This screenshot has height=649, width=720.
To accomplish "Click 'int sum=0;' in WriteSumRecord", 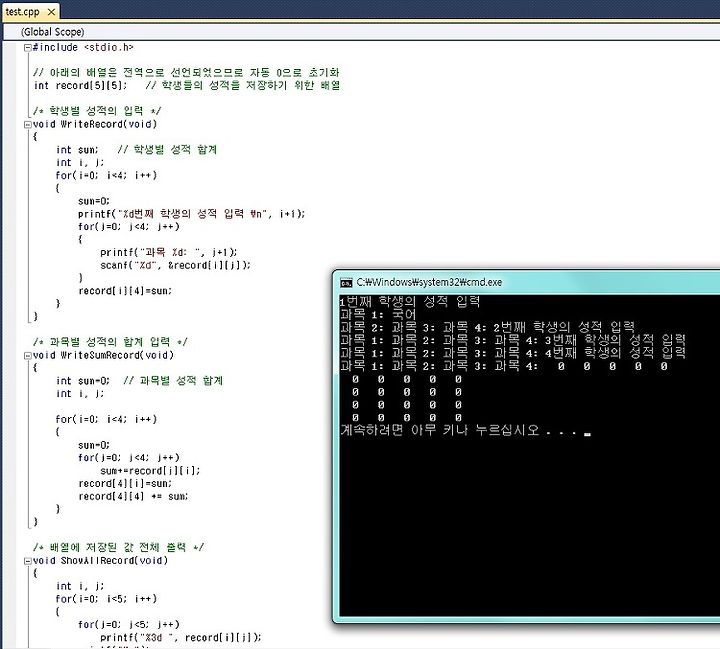I will point(83,381).
